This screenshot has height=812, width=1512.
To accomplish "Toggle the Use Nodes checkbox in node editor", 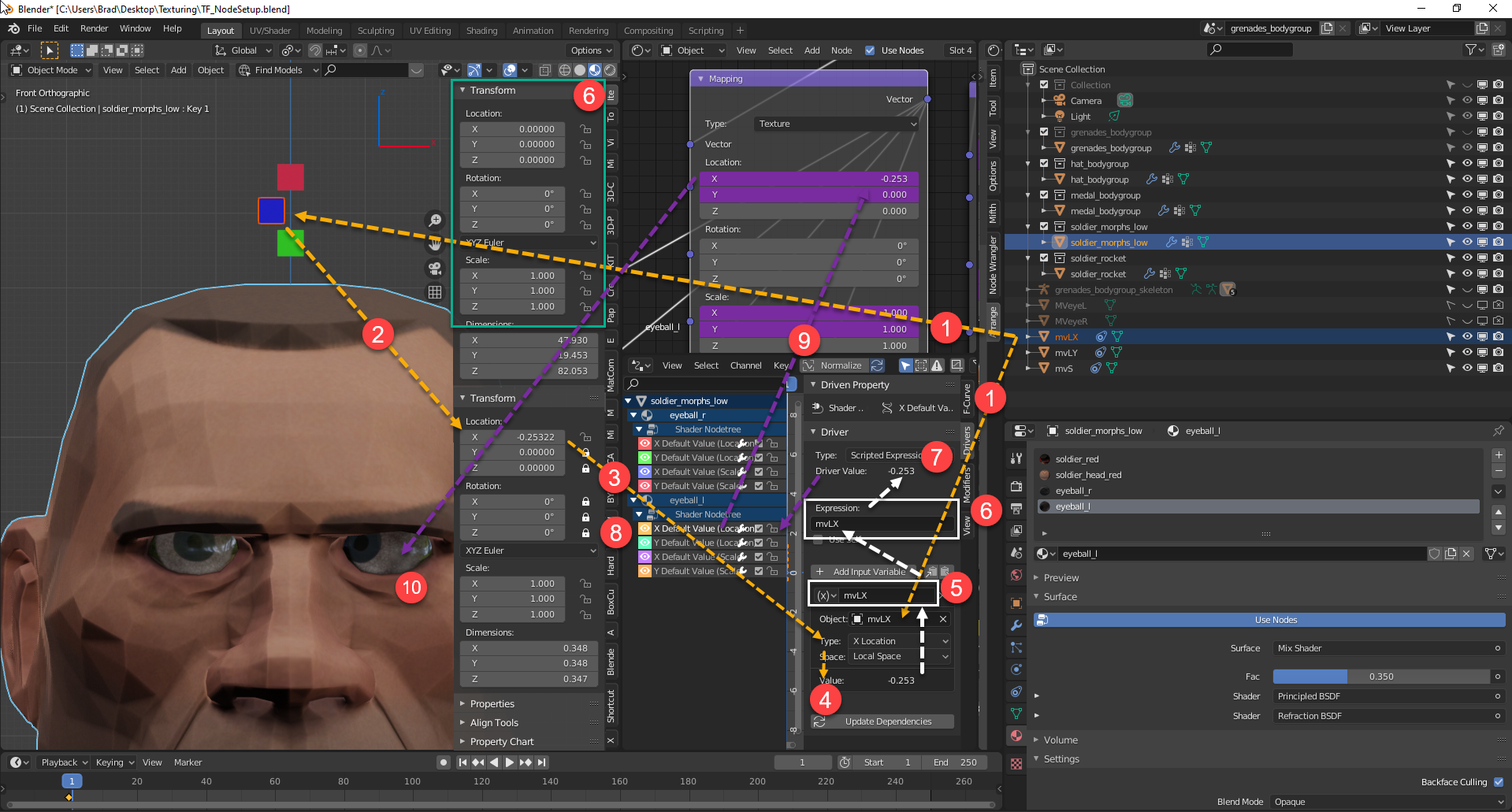I will click(870, 50).
